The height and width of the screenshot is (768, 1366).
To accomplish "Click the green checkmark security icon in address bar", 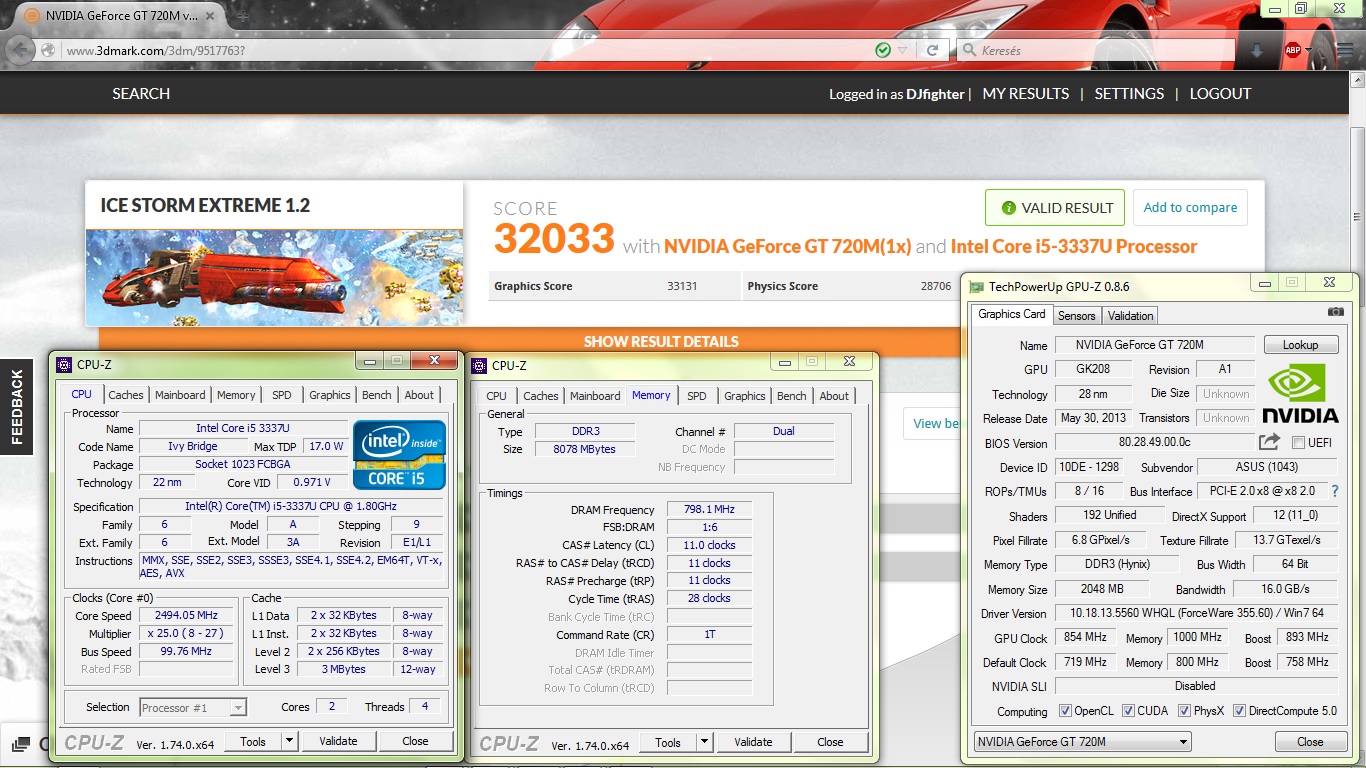I will (883, 50).
